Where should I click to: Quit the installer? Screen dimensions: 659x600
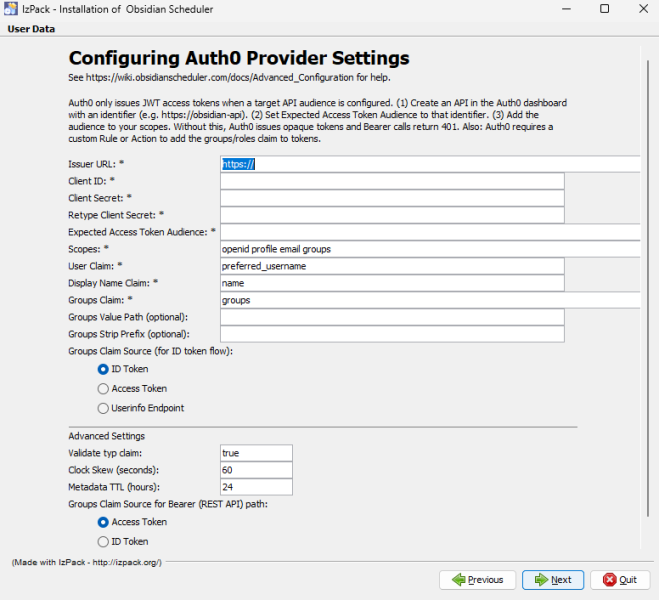click(x=620, y=580)
